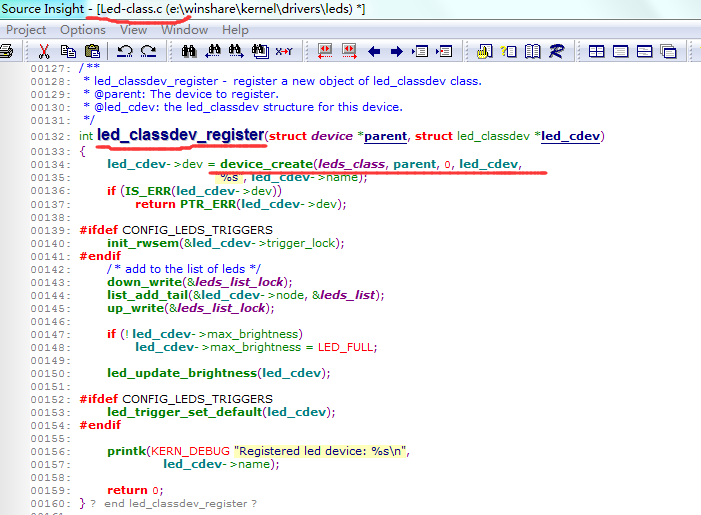Click Search Forward binoculars icon

point(236,51)
